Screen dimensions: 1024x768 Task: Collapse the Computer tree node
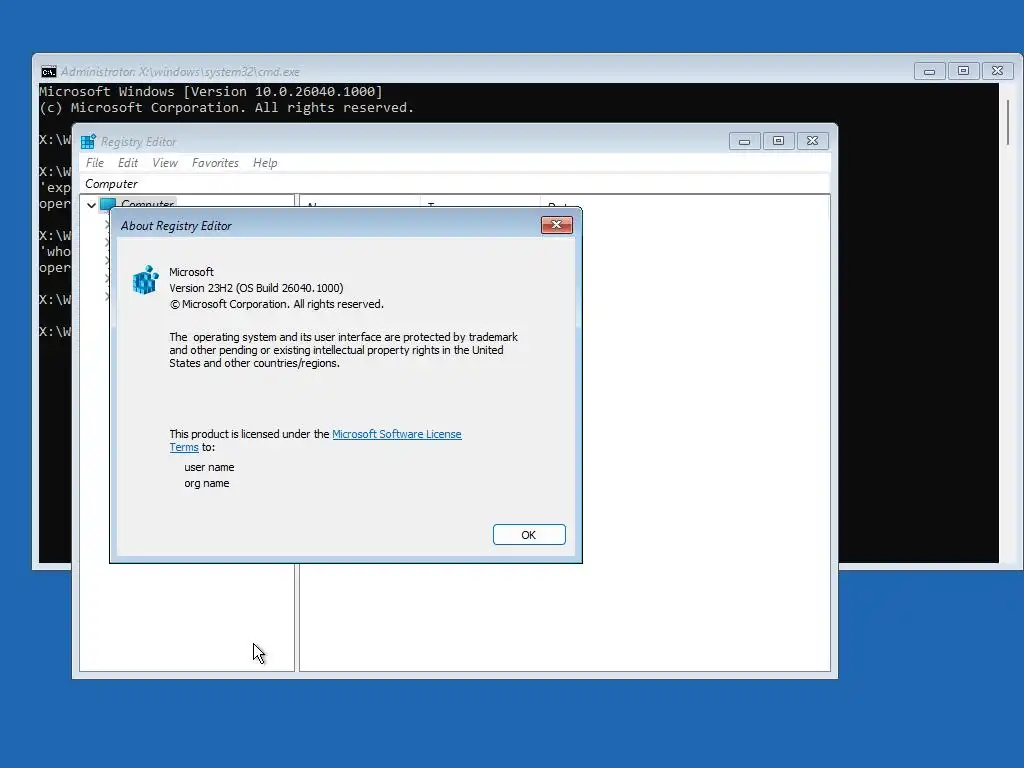(x=91, y=205)
